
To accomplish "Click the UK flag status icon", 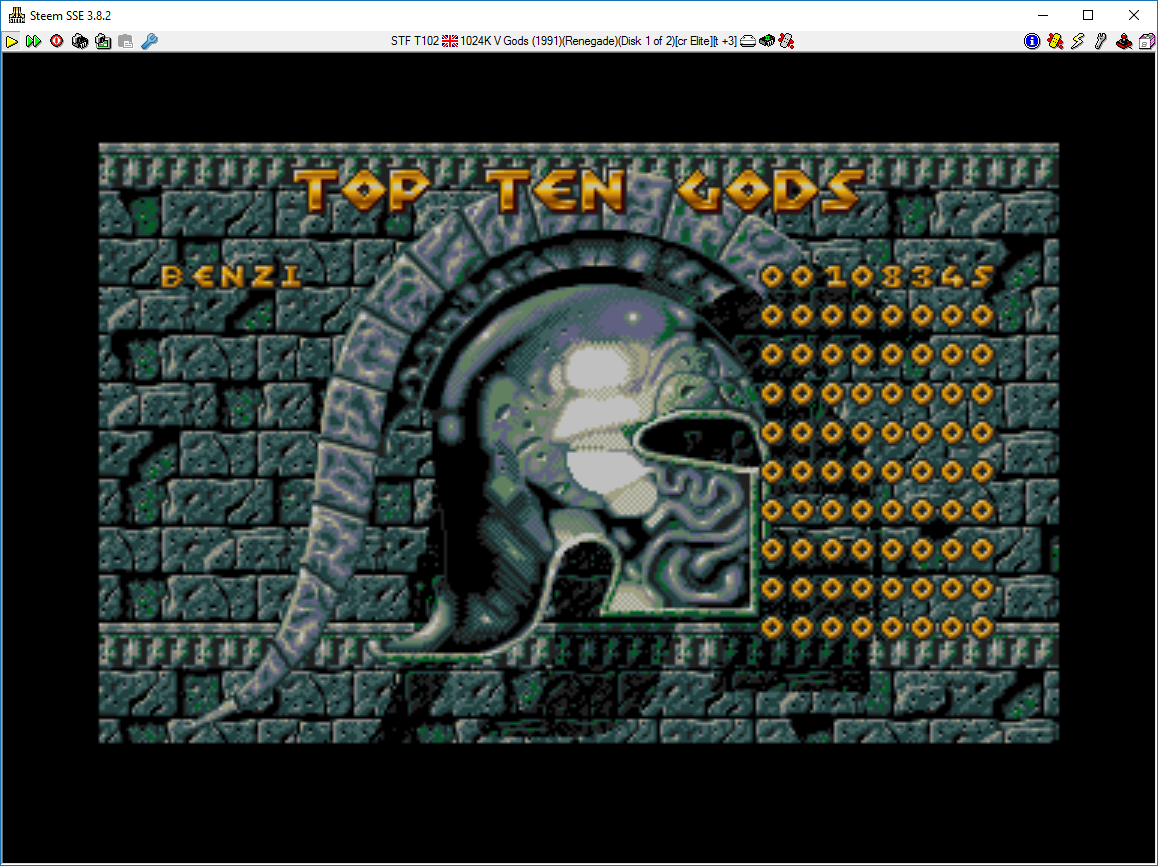I will (x=450, y=41).
